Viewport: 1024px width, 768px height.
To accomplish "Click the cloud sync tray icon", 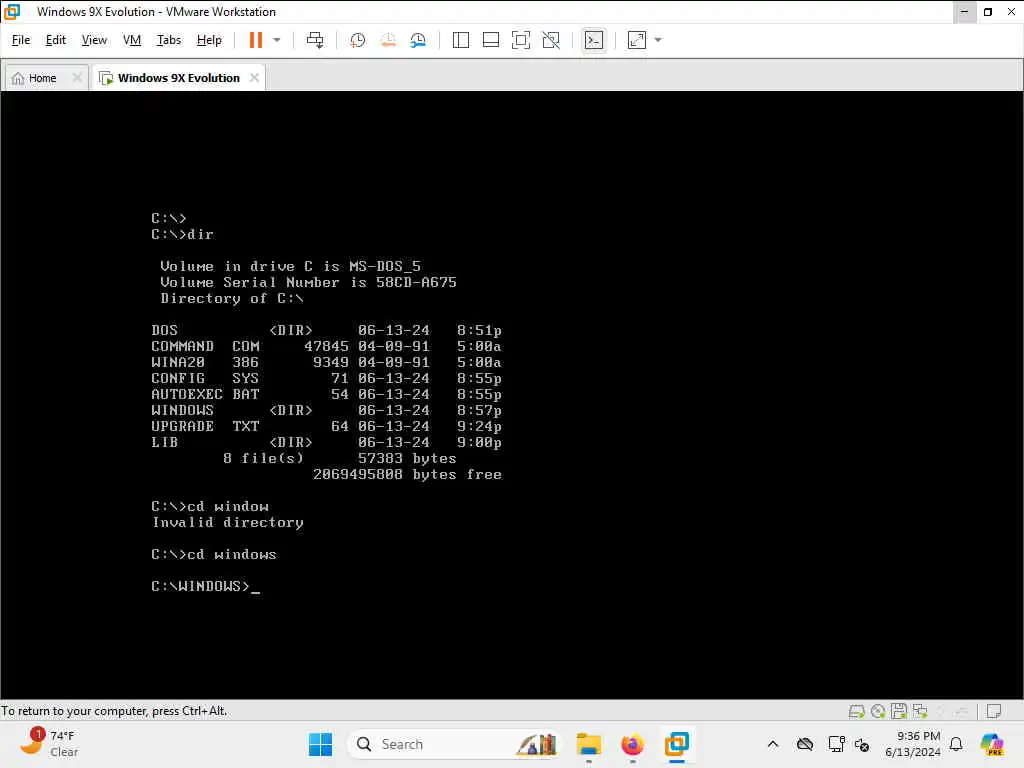I will (x=805, y=744).
